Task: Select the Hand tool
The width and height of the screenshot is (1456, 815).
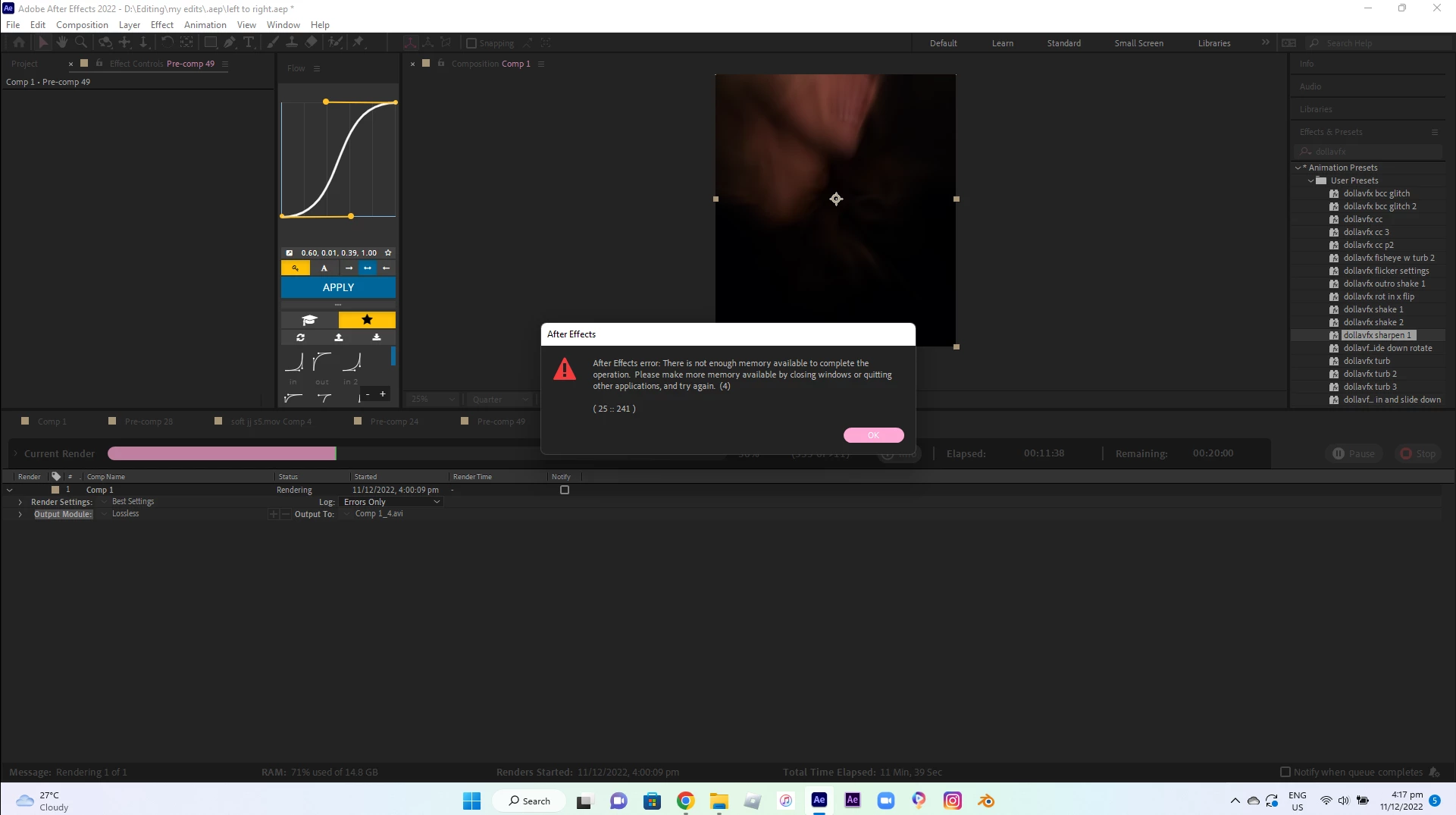Action: click(x=61, y=43)
